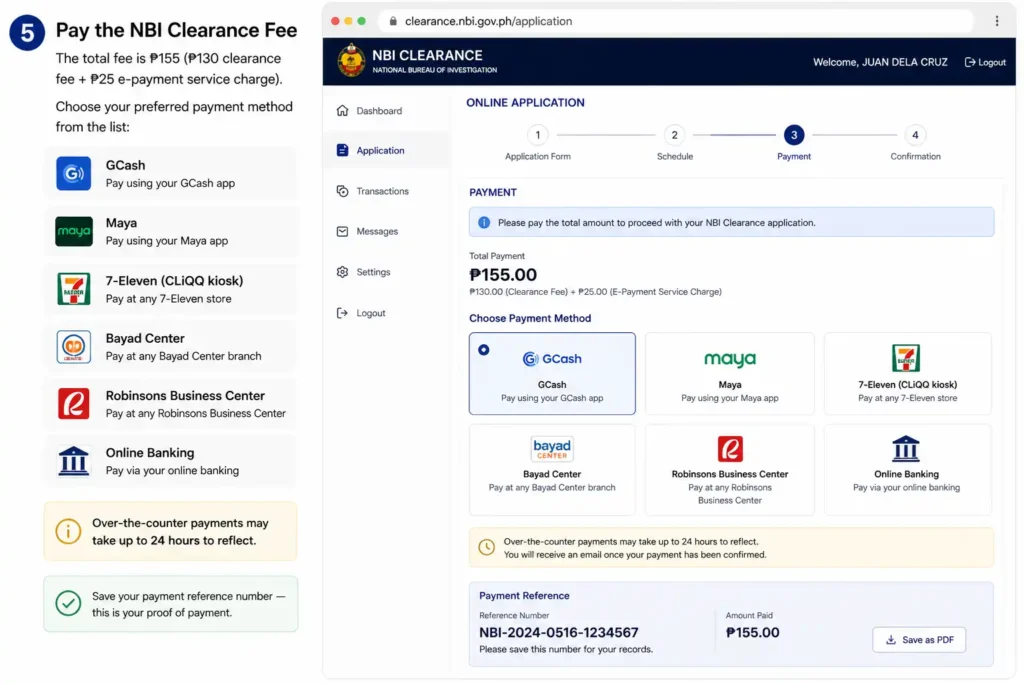Click the Choose Payment Method heading
1024x683 pixels.
coord(530,318)
